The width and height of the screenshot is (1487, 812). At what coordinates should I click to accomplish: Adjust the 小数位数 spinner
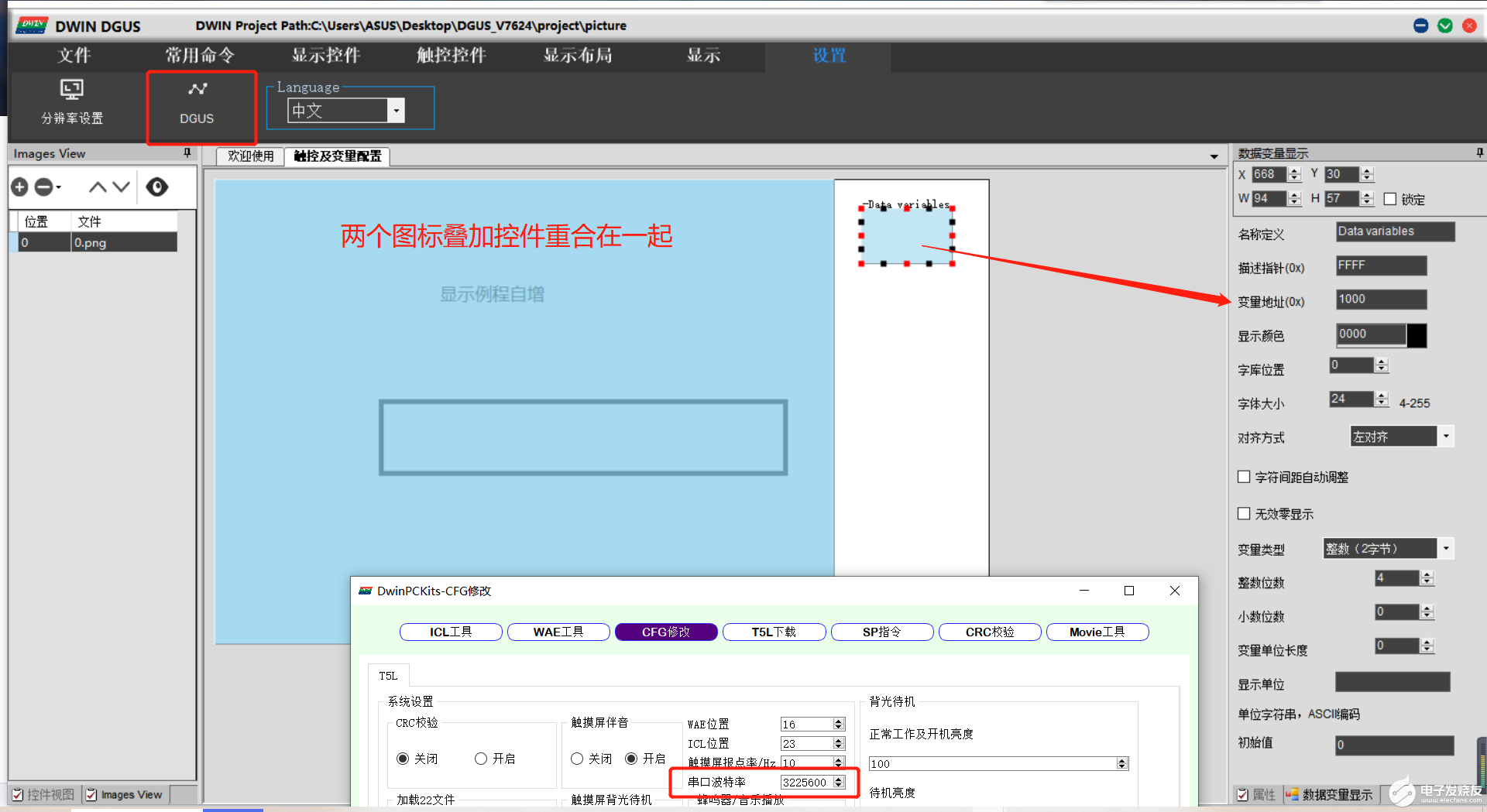pos(1427,612)
